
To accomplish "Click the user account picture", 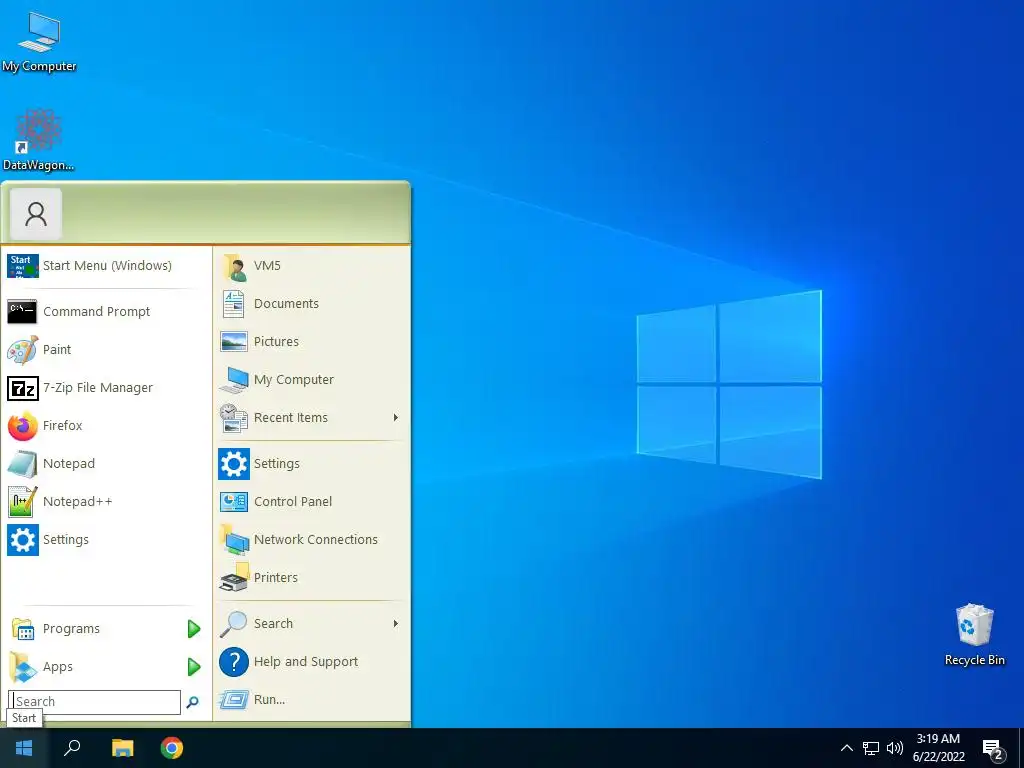I will click(36, 214).
